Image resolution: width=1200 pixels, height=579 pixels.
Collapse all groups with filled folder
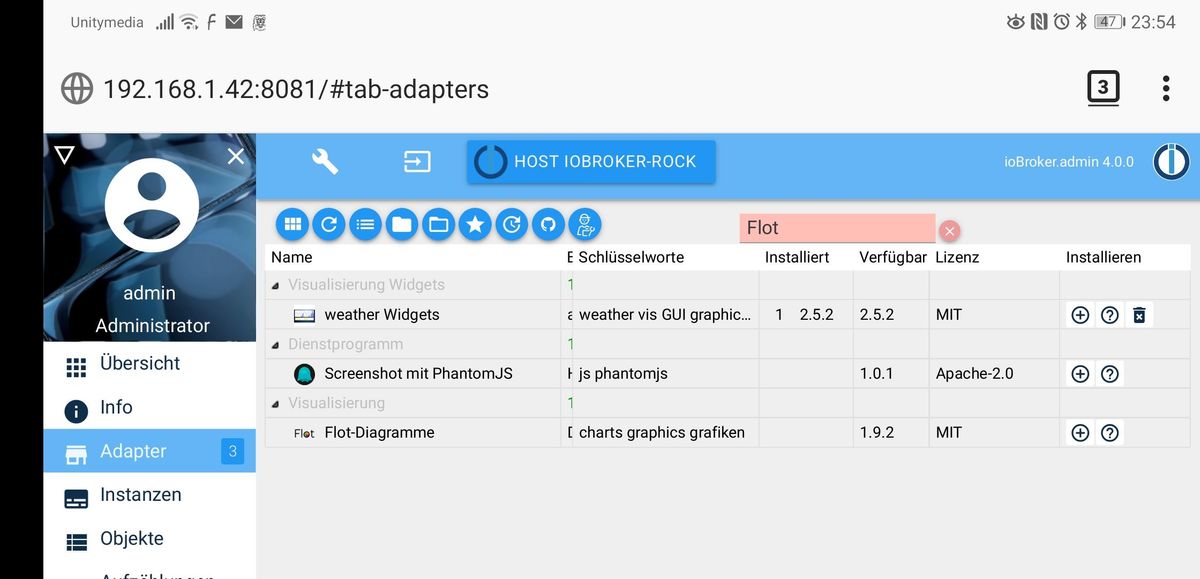(402, 225)
